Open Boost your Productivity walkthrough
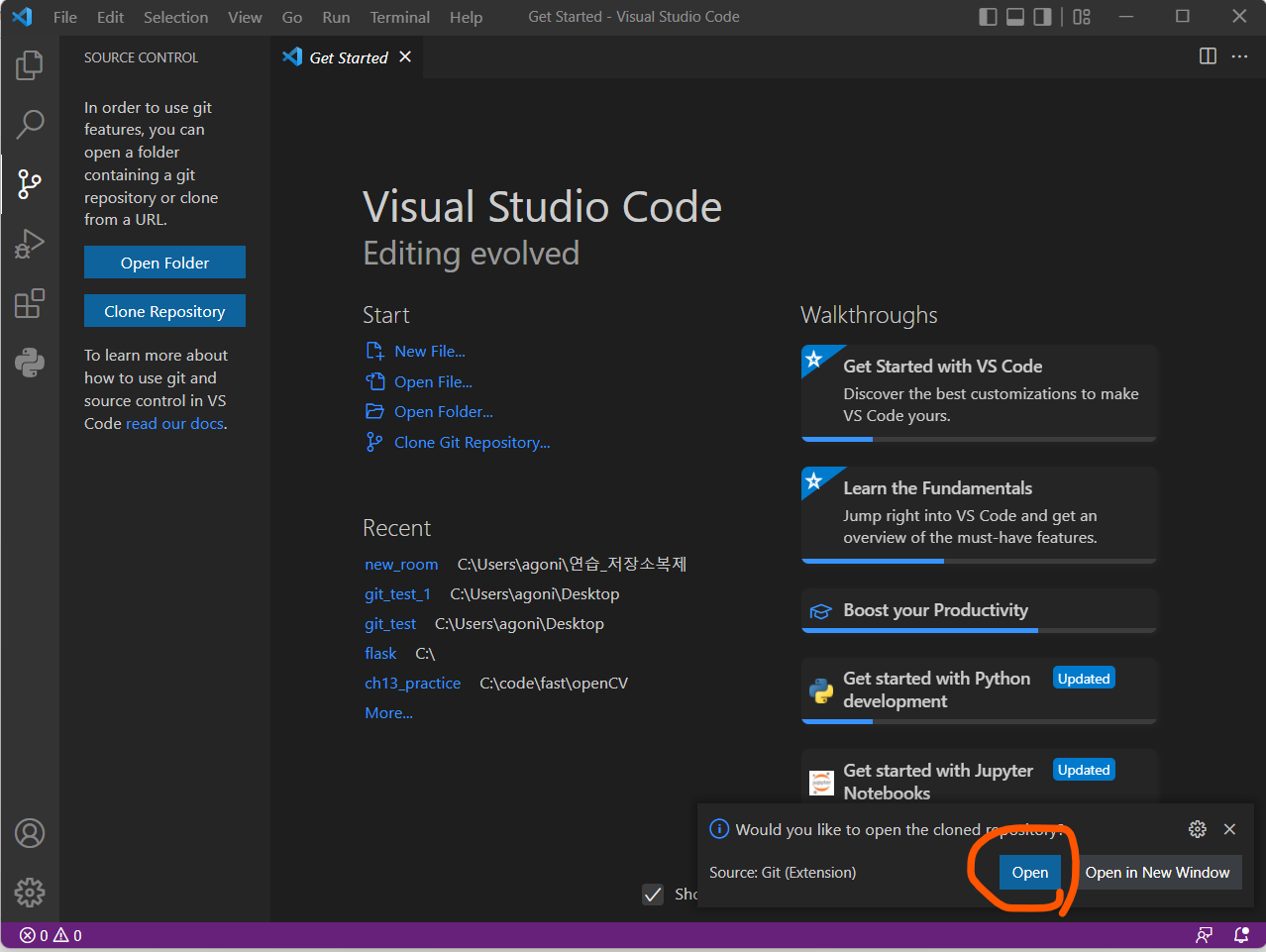The image size is (1266, 952). coord(979,610)
